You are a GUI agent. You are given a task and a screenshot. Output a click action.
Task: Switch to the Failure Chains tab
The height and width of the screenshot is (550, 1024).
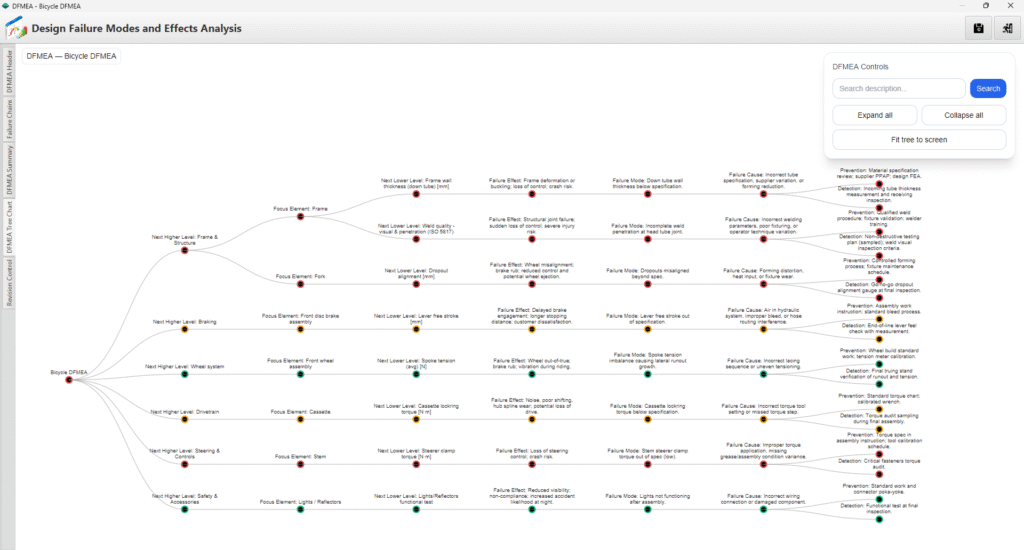coord(10,119)
